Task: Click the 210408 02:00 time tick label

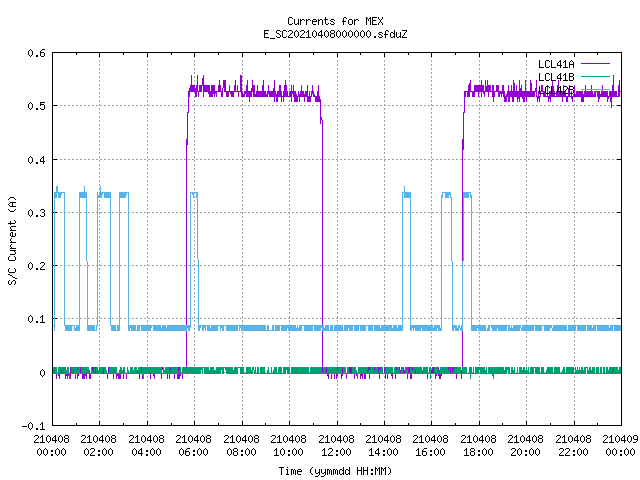Action: click(98, 445)
